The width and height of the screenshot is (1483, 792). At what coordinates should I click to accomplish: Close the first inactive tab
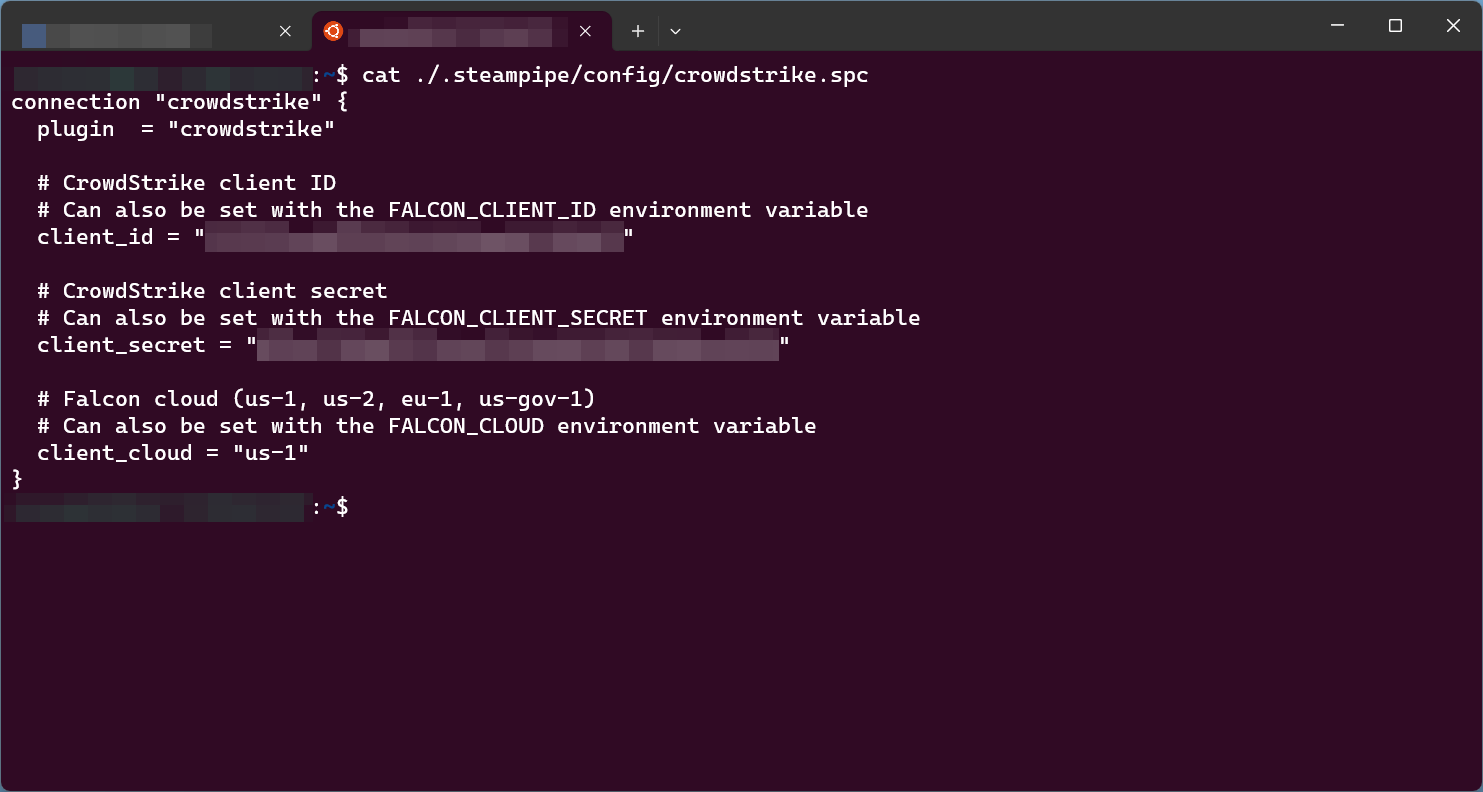[285, 31]
